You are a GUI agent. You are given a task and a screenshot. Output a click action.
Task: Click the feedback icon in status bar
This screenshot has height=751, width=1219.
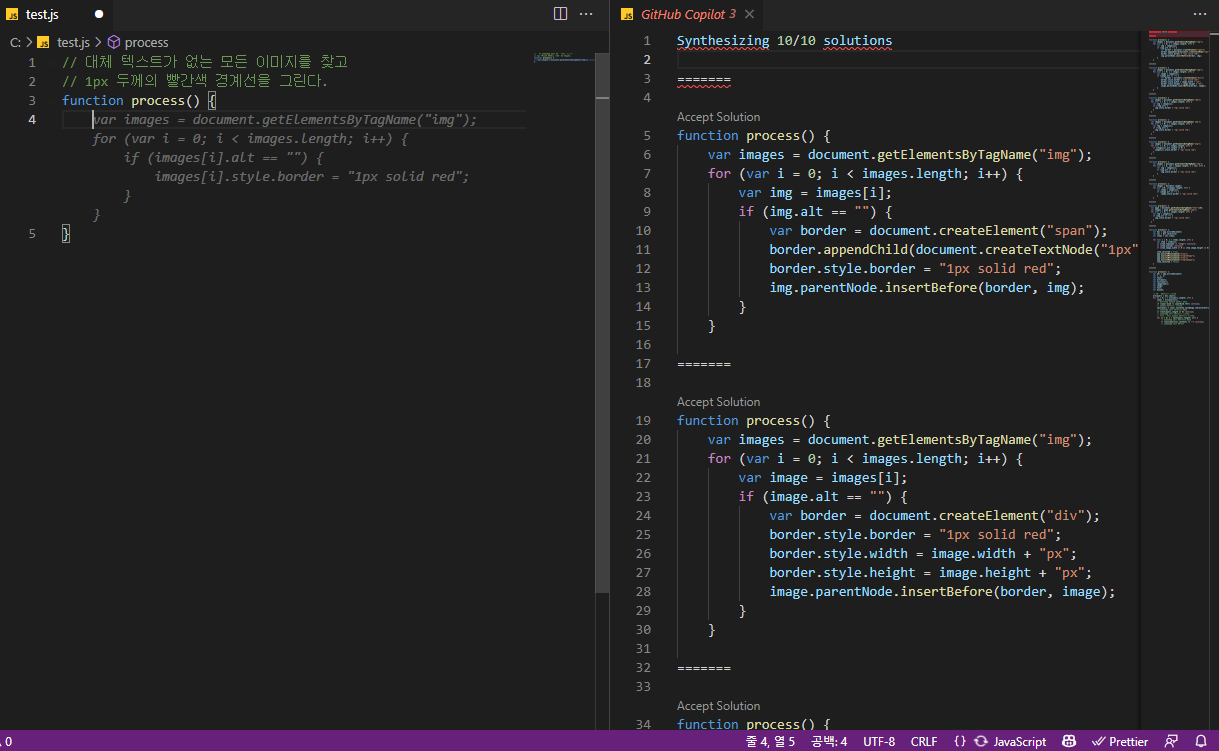(x=1171, y=741)
